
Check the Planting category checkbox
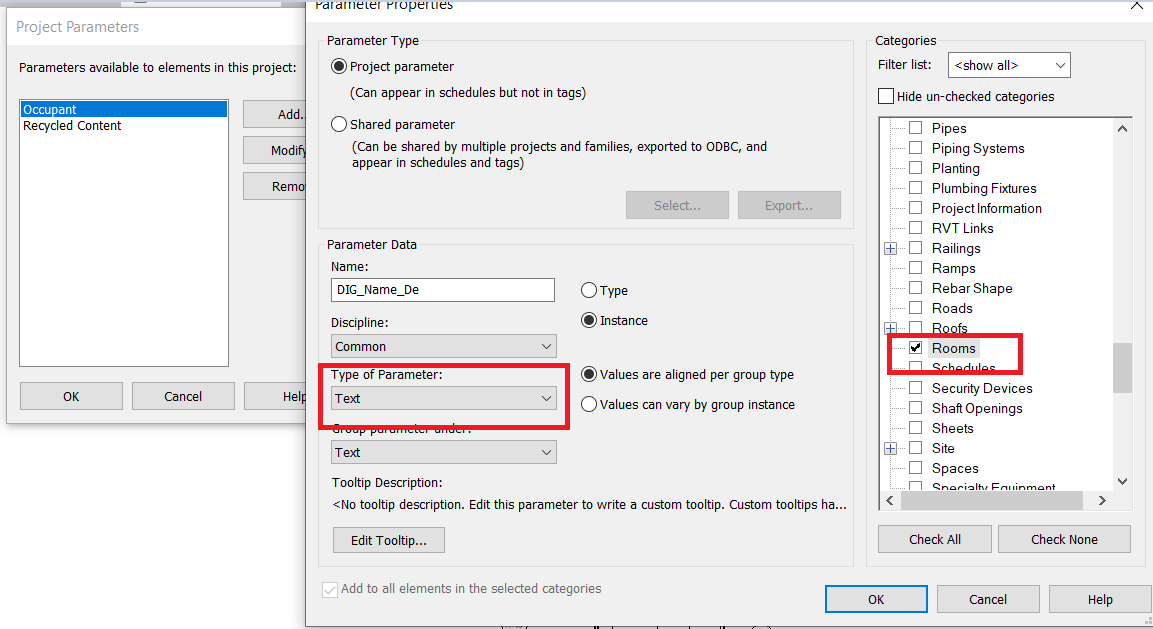(x=915, y=167)
